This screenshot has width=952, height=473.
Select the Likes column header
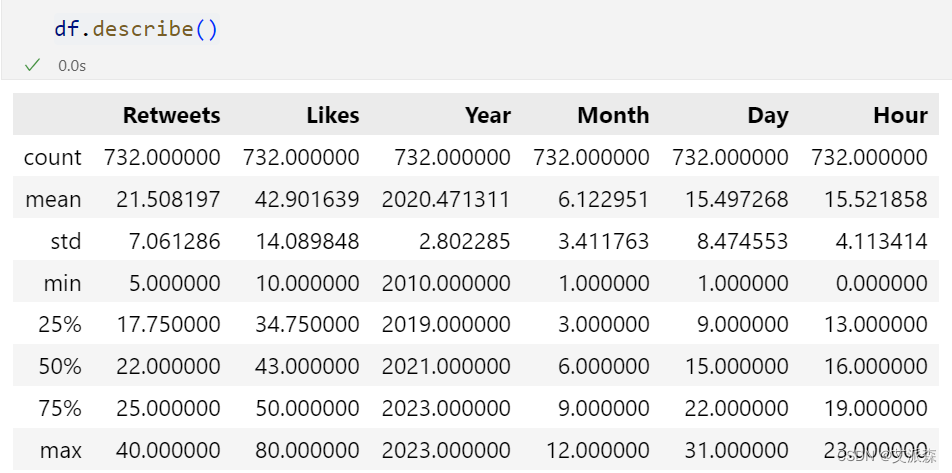click(332, 115)
